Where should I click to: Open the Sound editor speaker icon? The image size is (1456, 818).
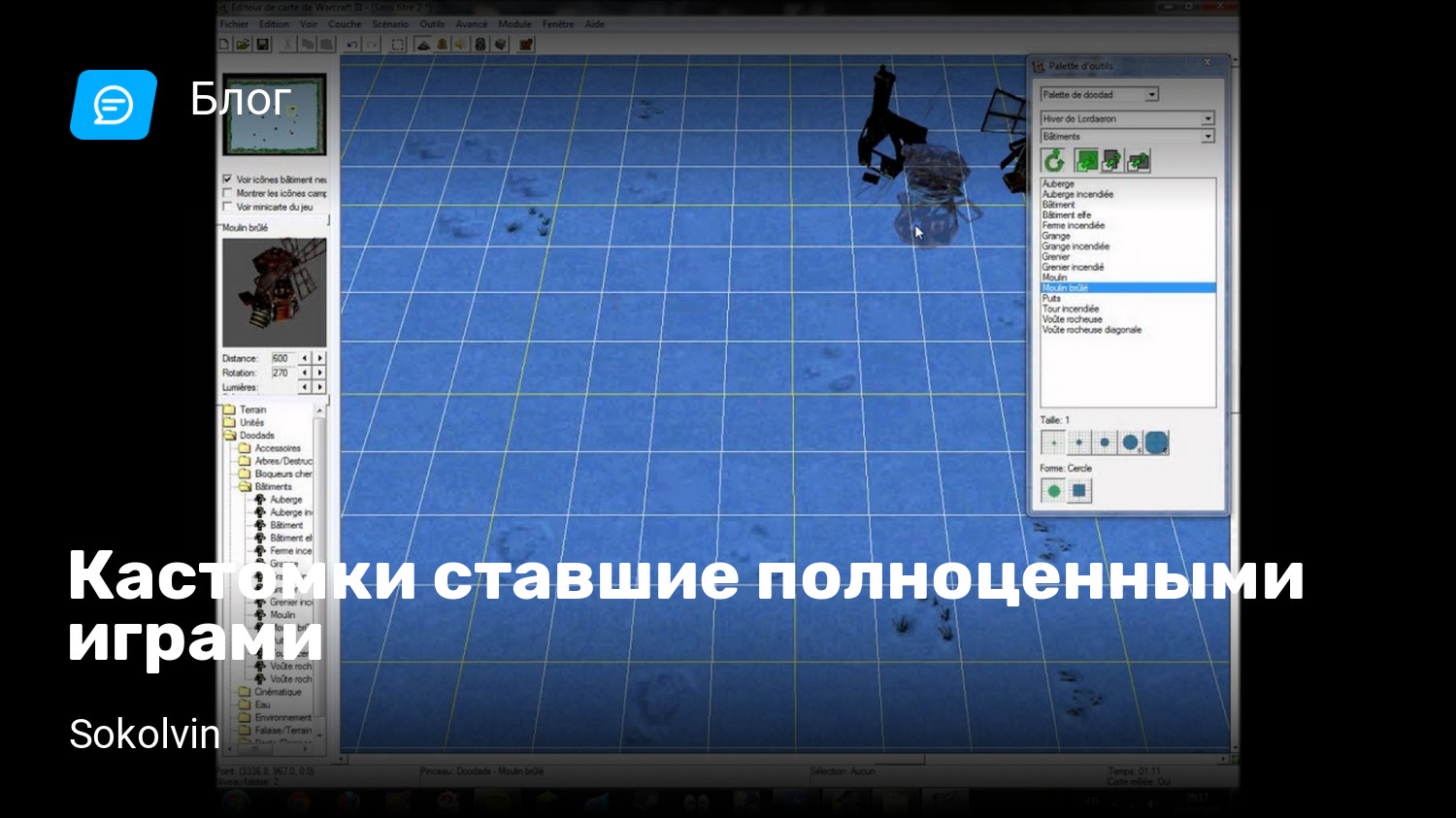(460, 45)
